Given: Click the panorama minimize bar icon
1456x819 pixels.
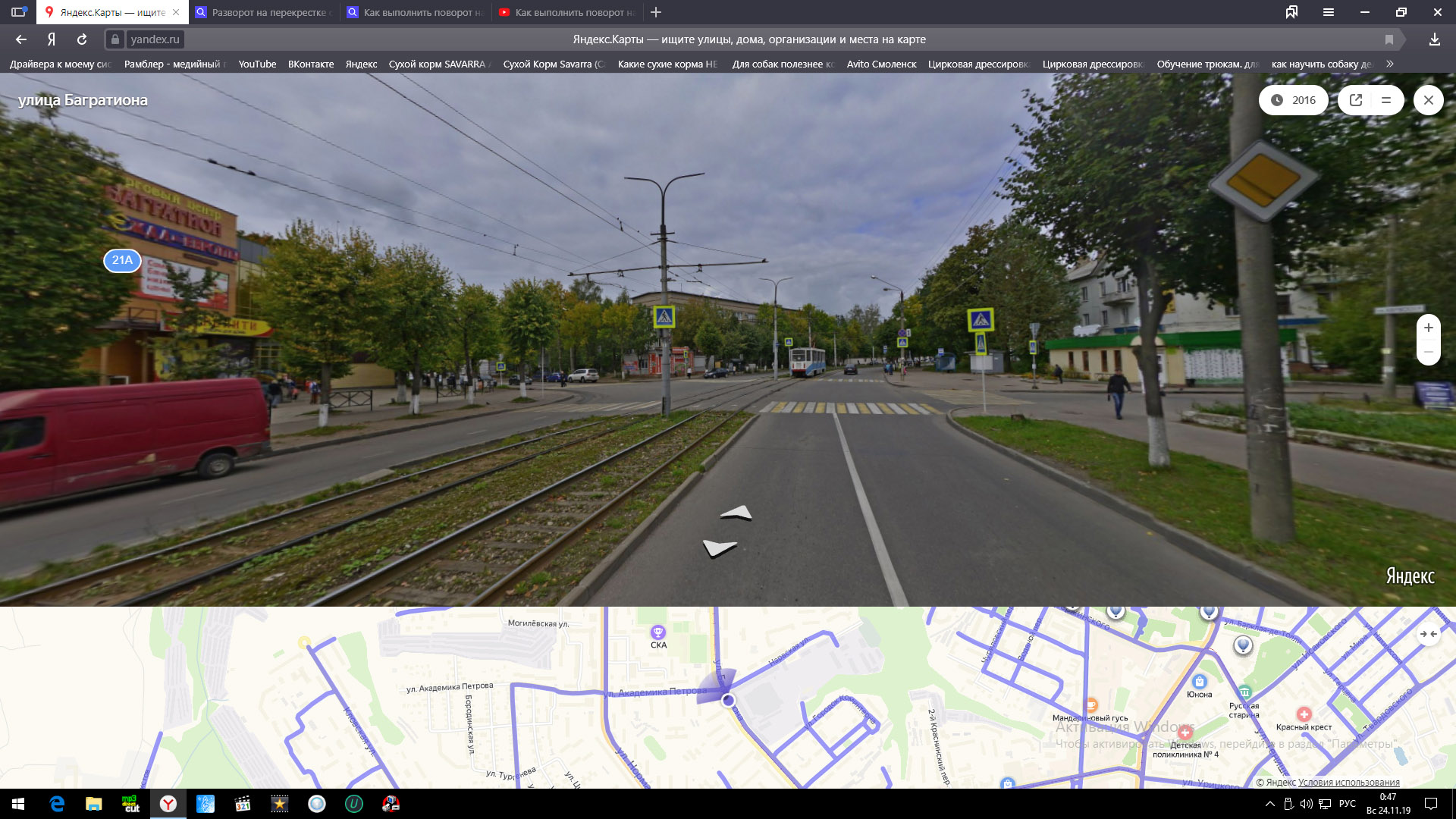Looking at the screenshot, I should (1386, 100).
